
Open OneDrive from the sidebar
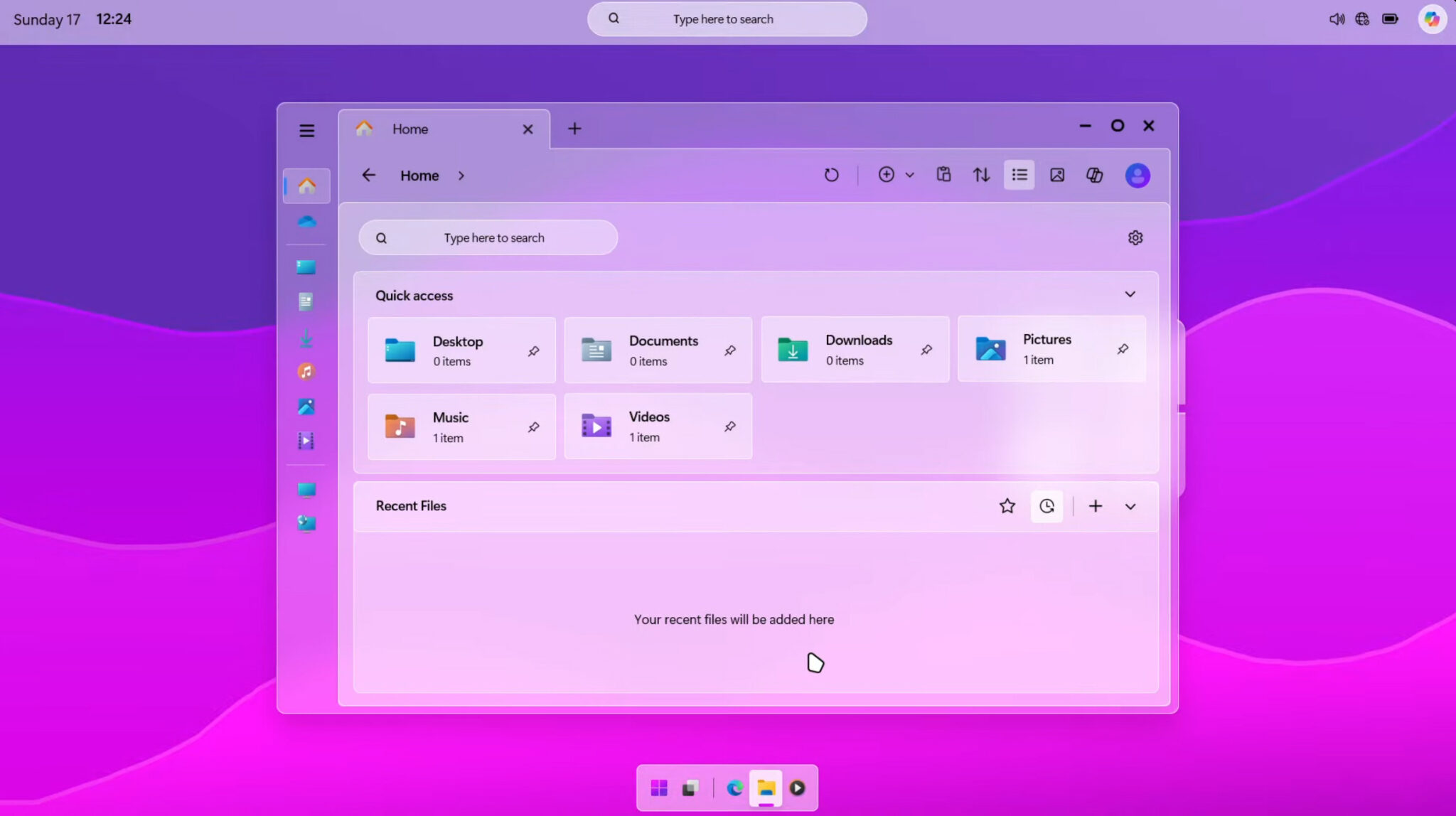coord(306,222)
